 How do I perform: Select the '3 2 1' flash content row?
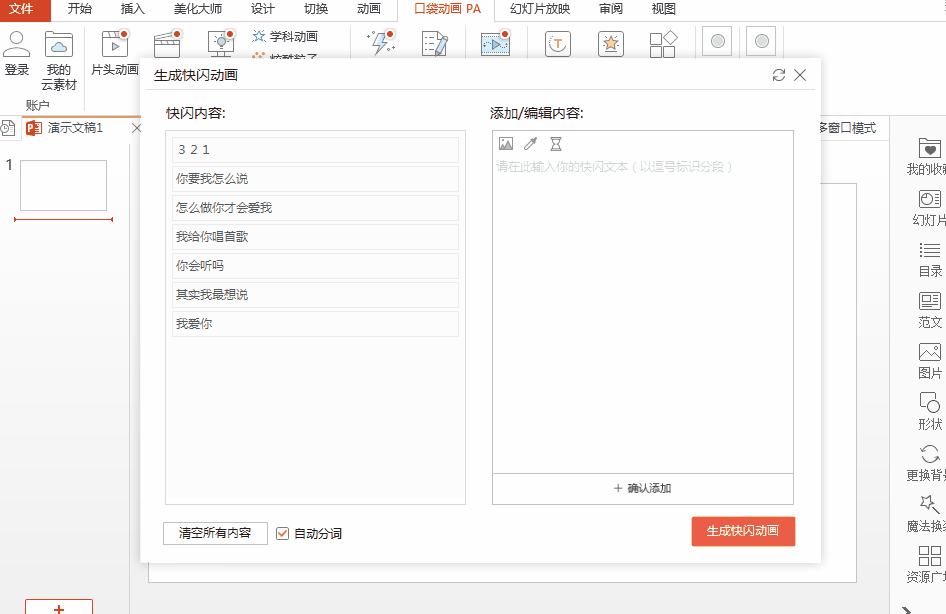(315, 150)
